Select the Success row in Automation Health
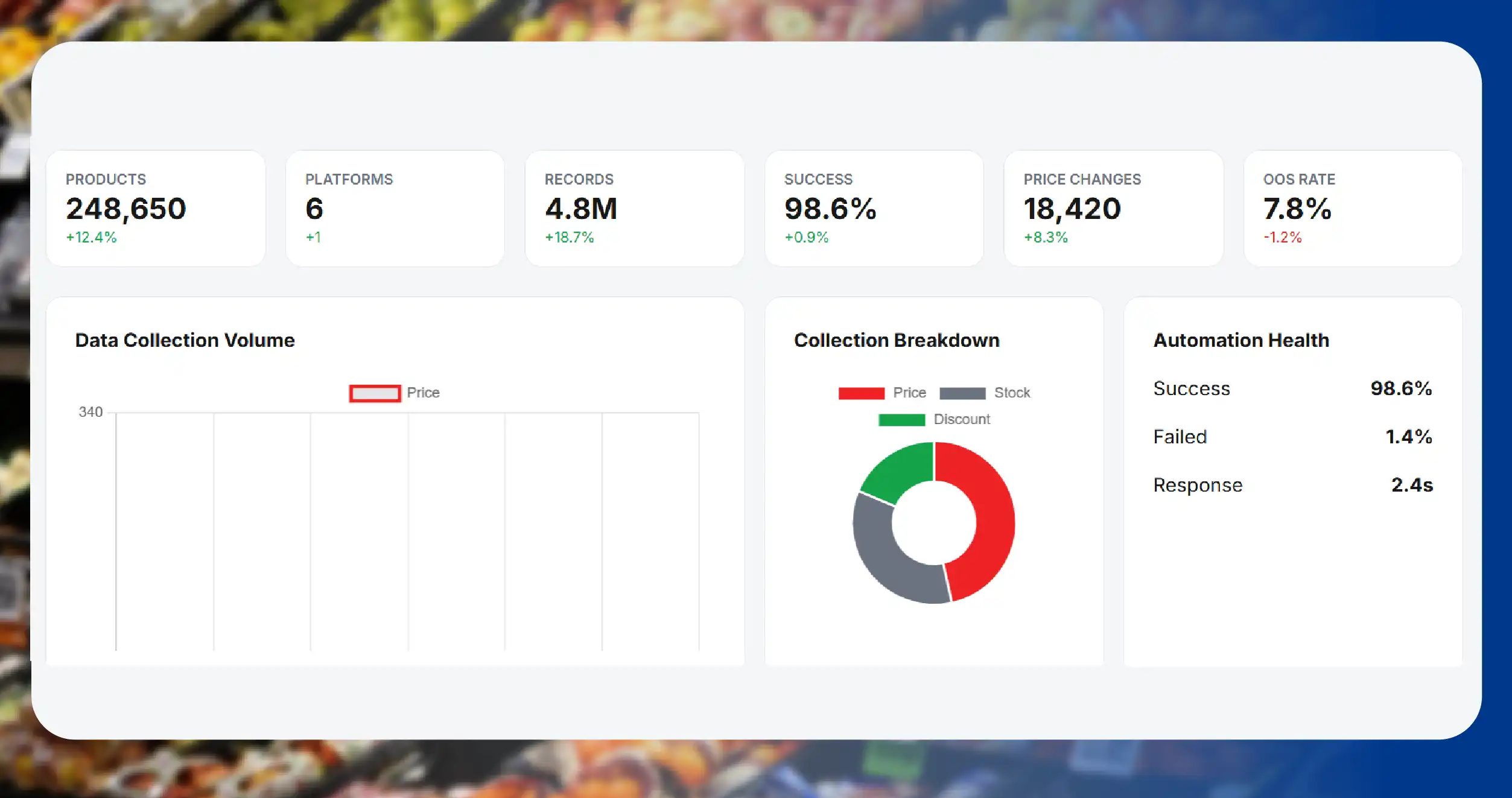The height and width of the screenshot is (798, 1512). pos(1293,389)
